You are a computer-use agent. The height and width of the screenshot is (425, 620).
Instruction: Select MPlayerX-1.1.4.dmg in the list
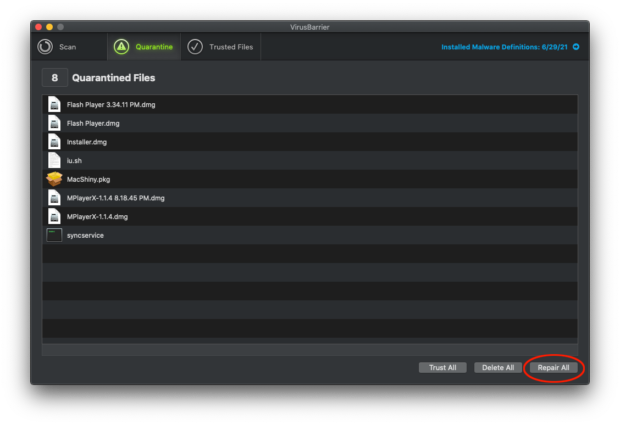(97, 216)
